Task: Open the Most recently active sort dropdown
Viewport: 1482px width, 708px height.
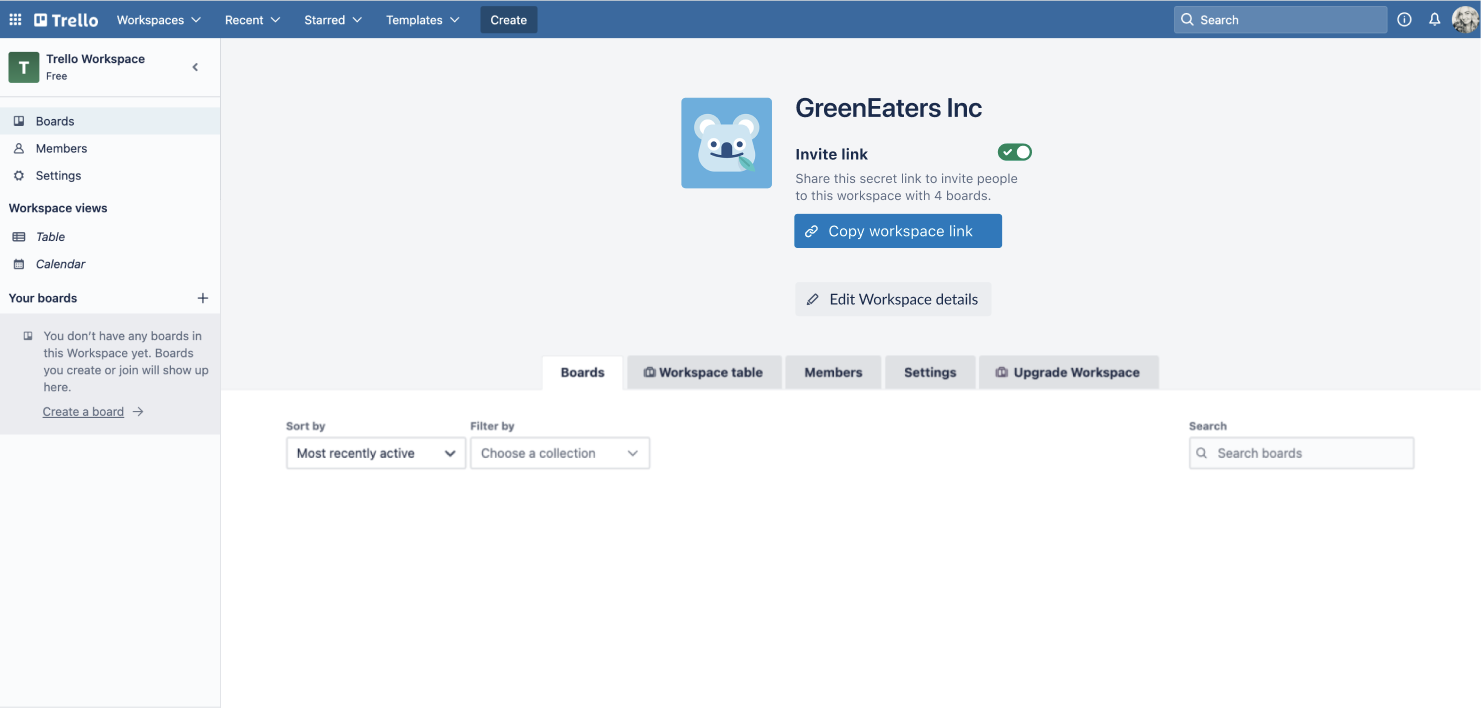Action: coord(375,453)
